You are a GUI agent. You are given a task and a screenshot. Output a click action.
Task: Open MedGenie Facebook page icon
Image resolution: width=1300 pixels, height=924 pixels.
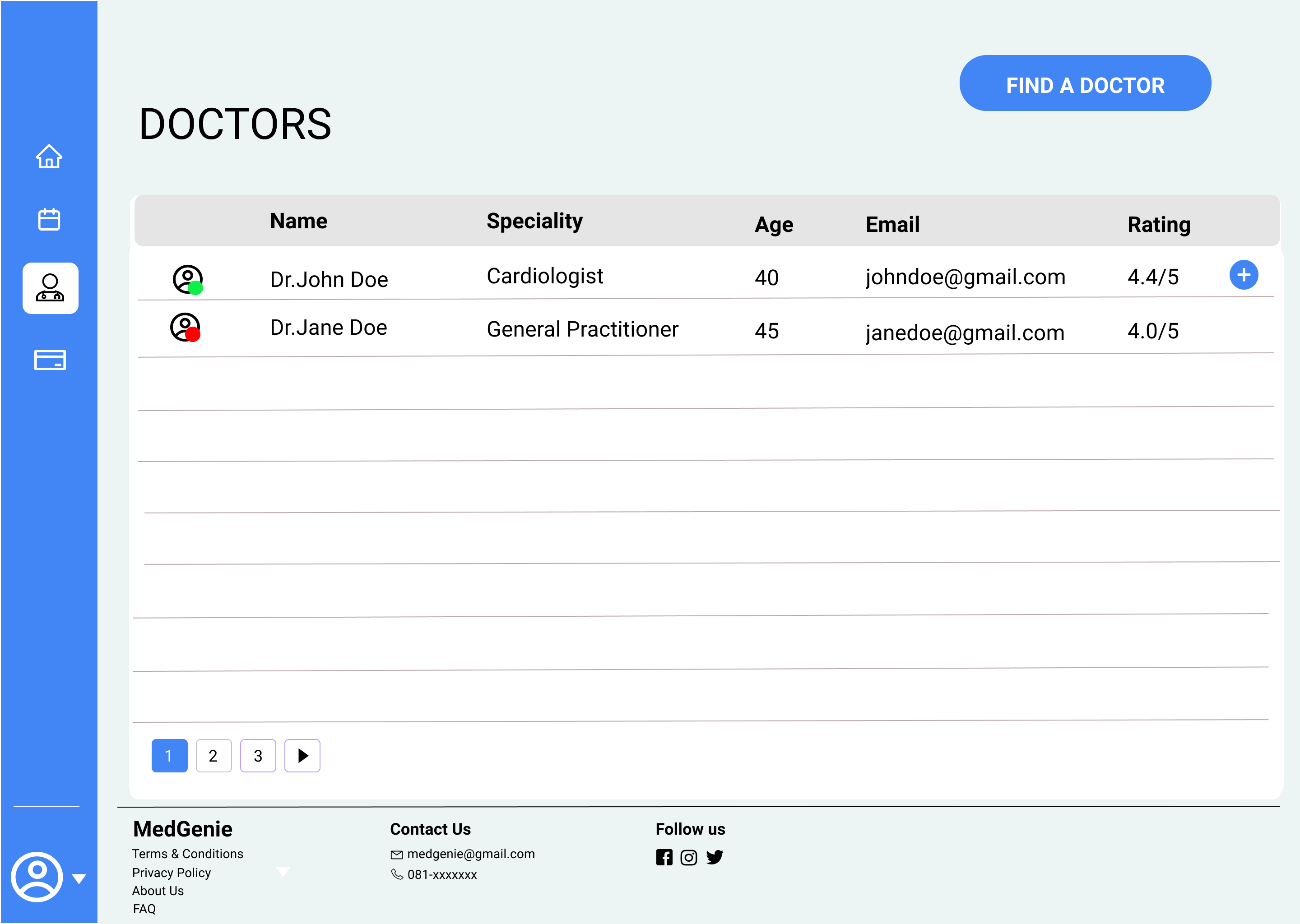point(664,857)
